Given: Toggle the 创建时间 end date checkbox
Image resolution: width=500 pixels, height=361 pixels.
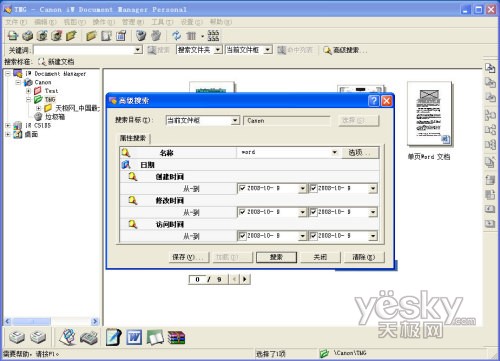Looking at the screenshot, I should coord(313,188).
